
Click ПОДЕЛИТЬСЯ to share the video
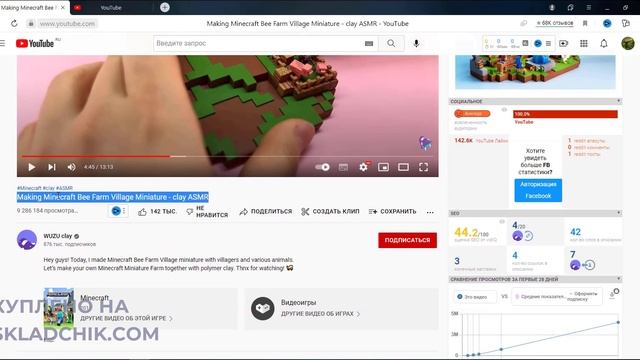[x=266, y=211]
